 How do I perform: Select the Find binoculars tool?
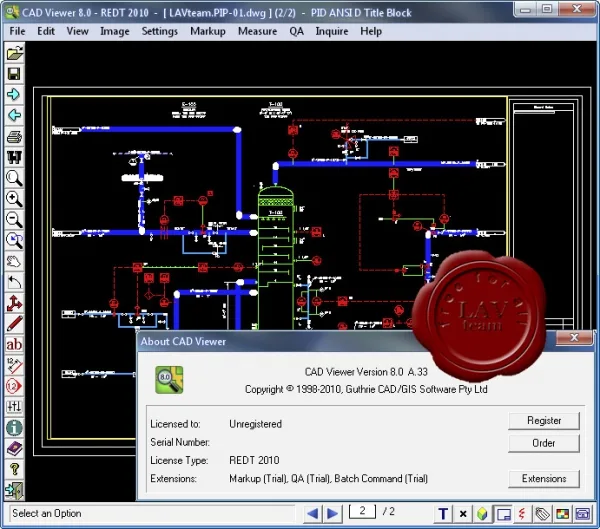(15, 157)
